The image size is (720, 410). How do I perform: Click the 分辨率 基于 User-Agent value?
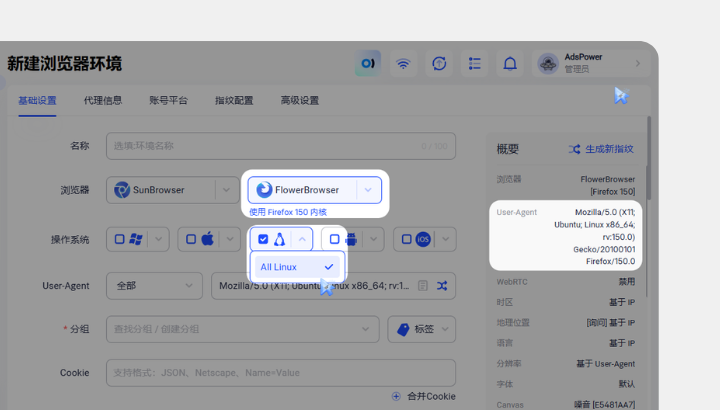point(606,364)
